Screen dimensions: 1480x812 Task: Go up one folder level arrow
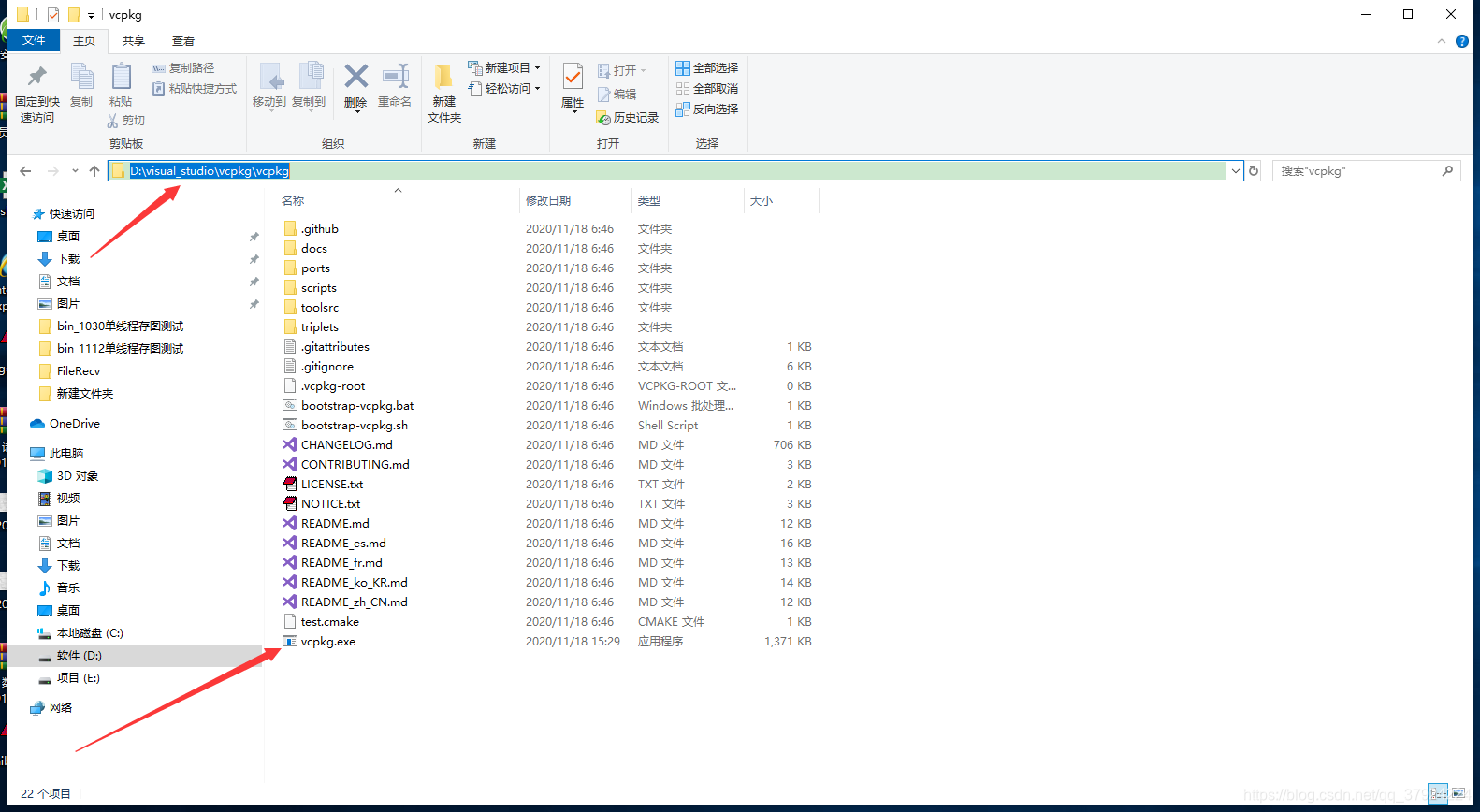click(94, 171)
